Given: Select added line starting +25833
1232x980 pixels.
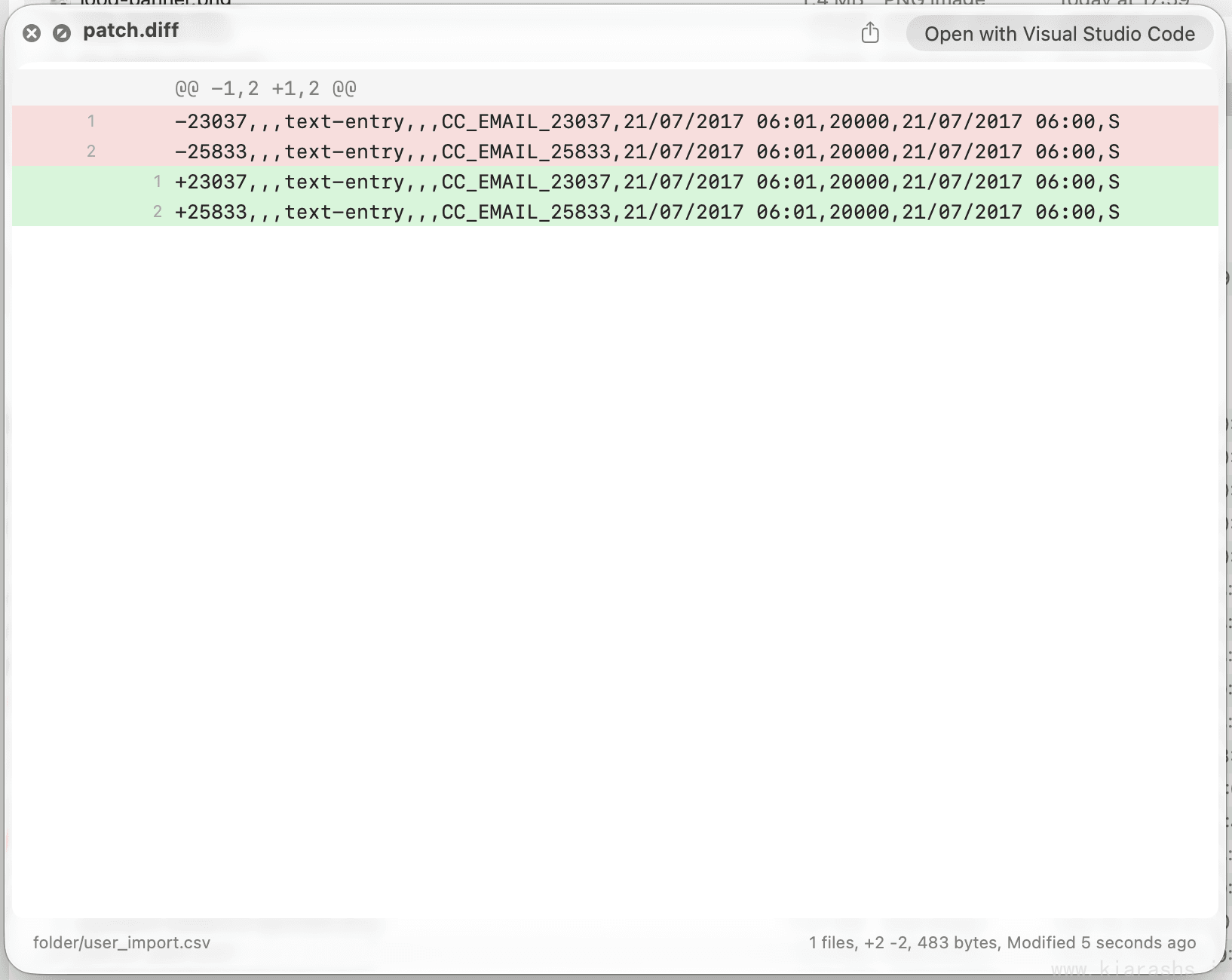Looking at the screenshot, I should pyautogui.click(x=615, y=211).
